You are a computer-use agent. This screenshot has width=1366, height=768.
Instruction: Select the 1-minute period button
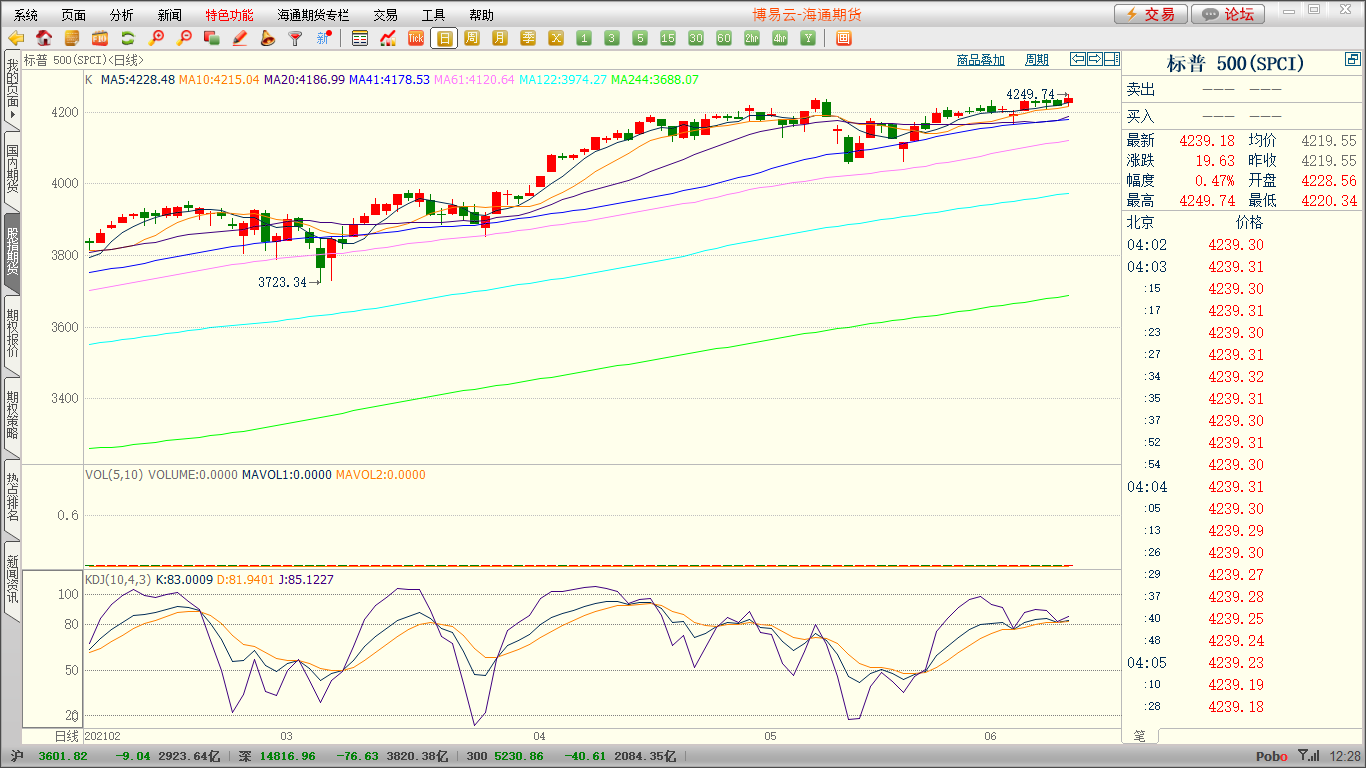[584, 39]
